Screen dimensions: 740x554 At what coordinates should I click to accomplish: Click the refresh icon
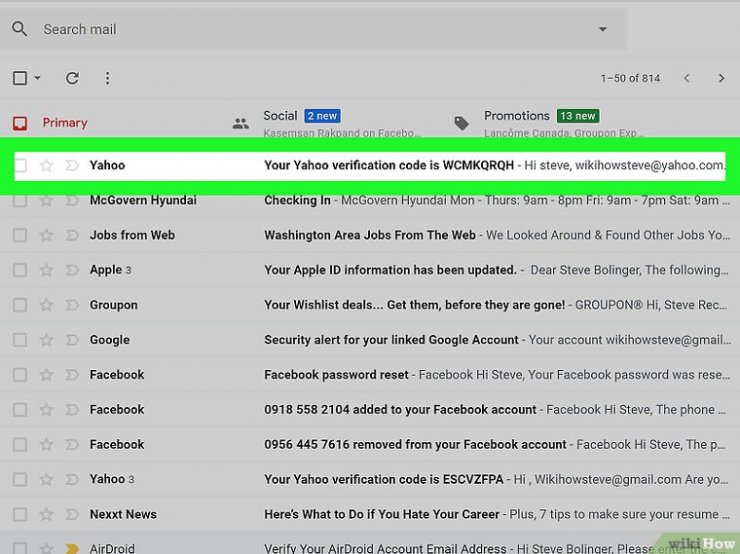click(72, 78)
